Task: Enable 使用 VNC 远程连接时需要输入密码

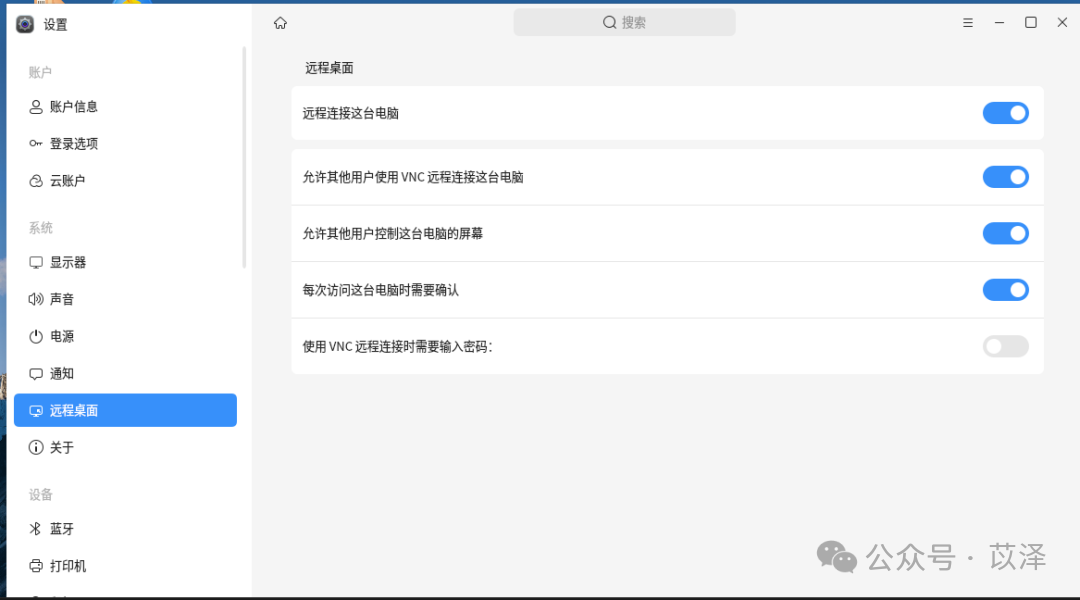Action: (x=1005, y=346)
